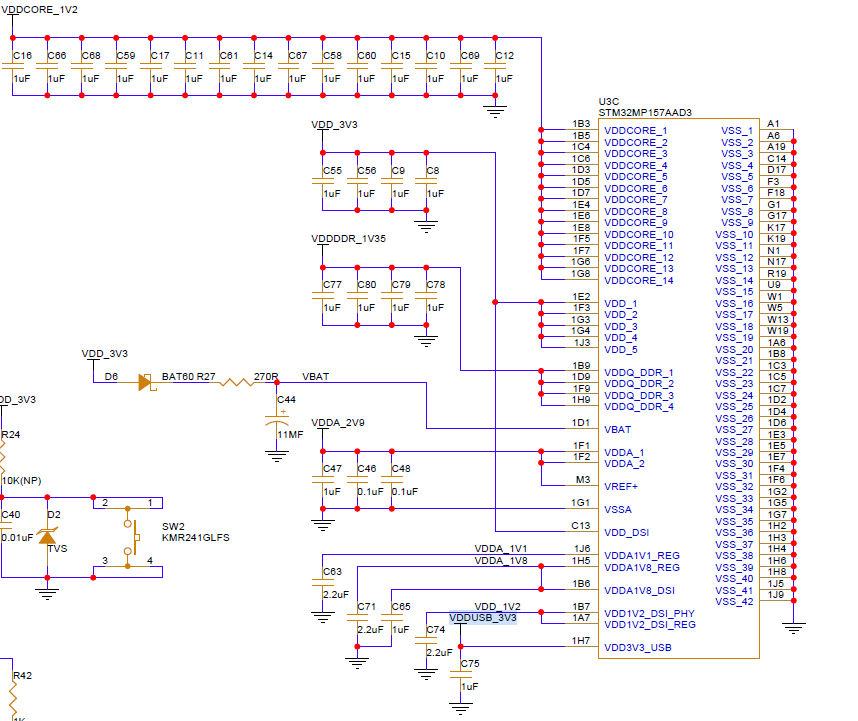This screenshot has width=858, height=721.
Task: Select the highlighted VDDUSB_3V3 net label
Action: click(x=483, y=618)
